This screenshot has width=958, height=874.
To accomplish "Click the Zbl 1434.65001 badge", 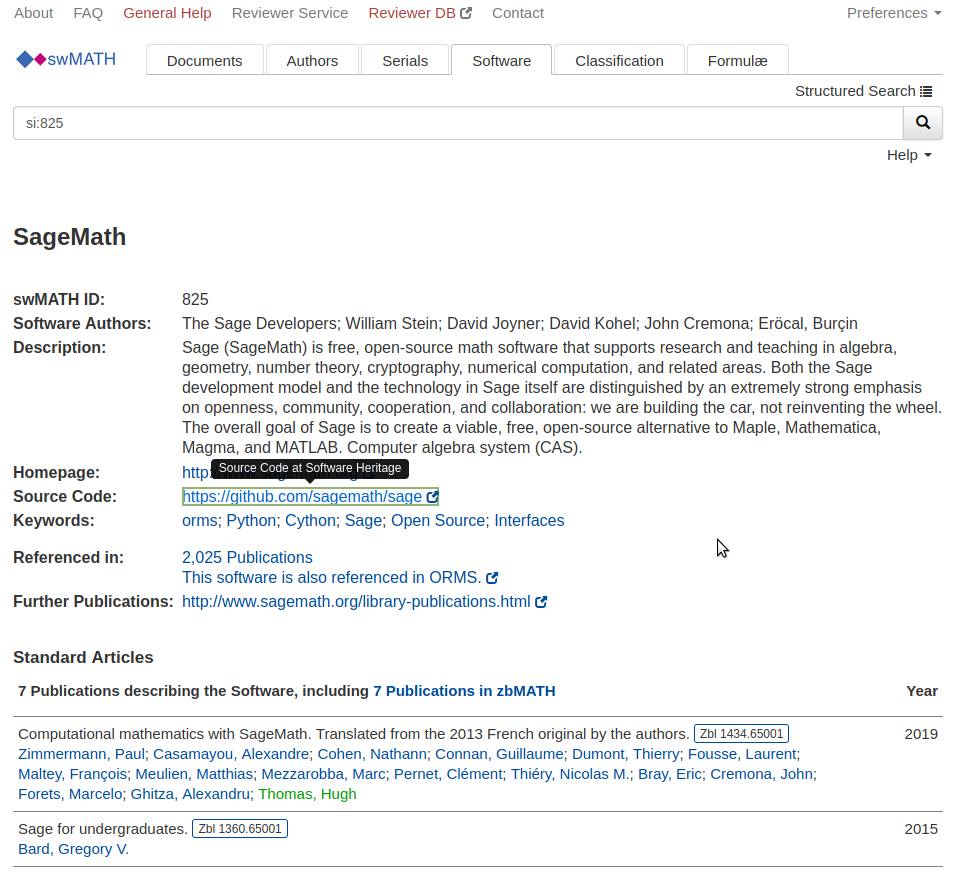I will (741, 734).
